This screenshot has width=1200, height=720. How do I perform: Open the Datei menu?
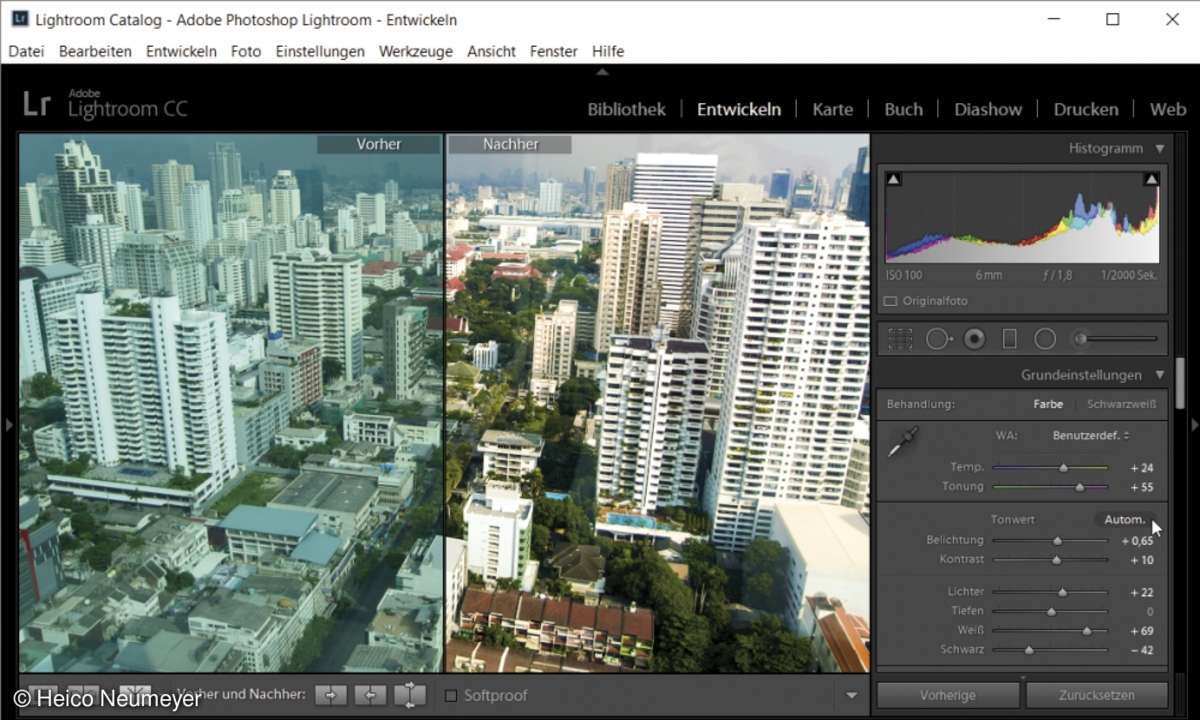pos(26,51)
